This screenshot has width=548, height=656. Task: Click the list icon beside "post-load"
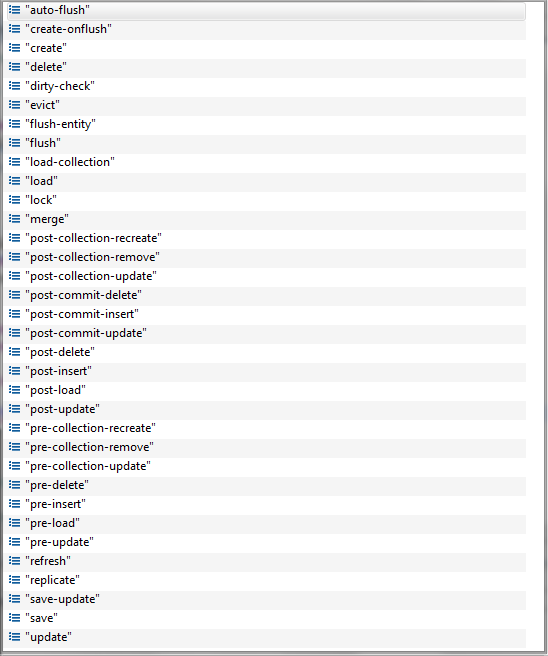(15, 390)
